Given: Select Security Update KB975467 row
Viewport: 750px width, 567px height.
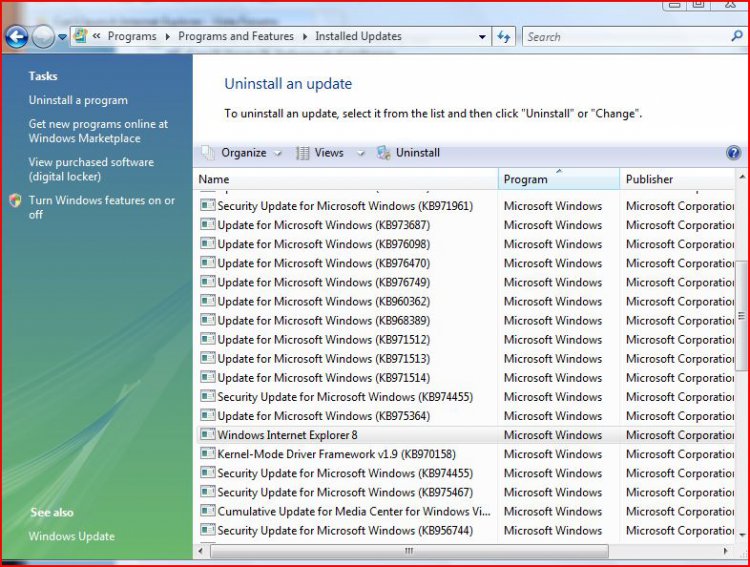Looking at the screenshot, I should 466,493.
